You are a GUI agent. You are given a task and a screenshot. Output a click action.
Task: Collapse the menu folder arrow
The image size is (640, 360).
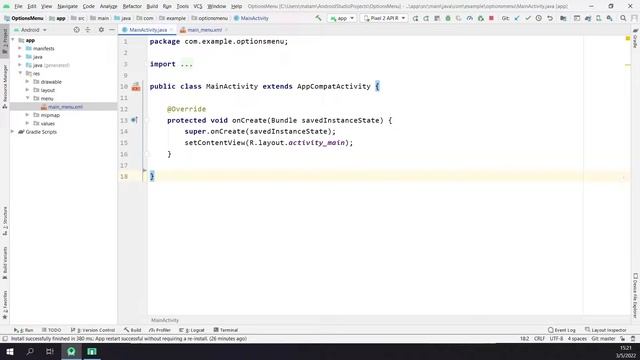[27, 98]
